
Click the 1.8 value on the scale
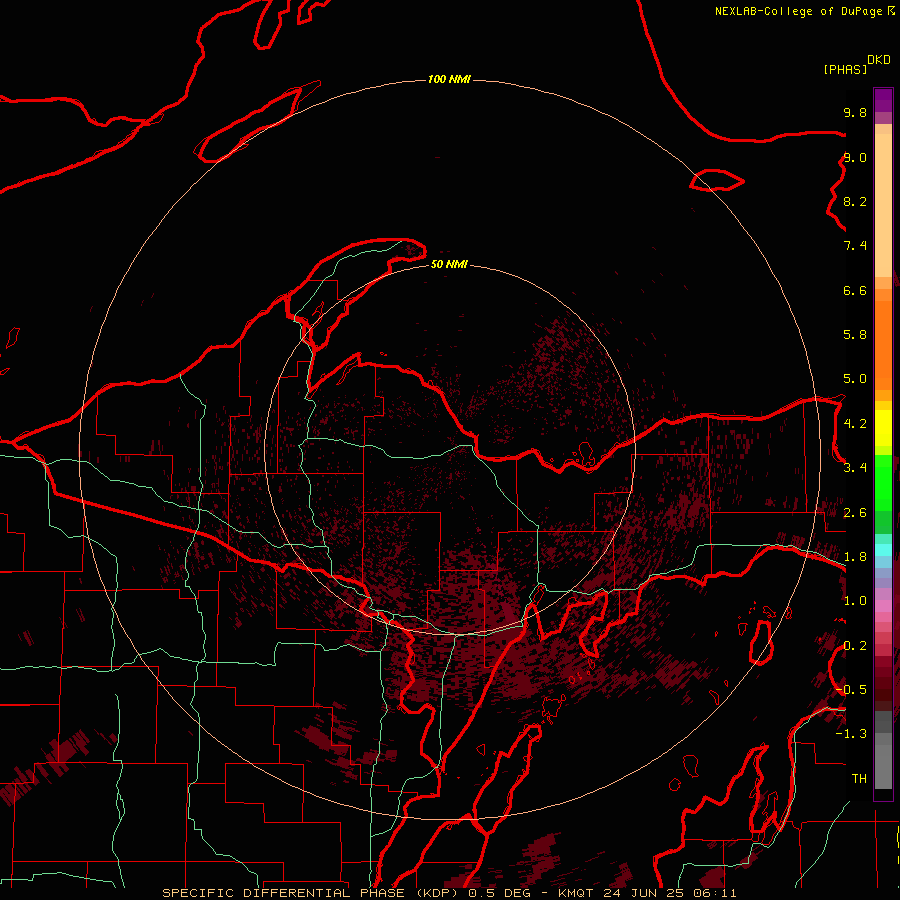pyautogui.click(x=855, y=557)
